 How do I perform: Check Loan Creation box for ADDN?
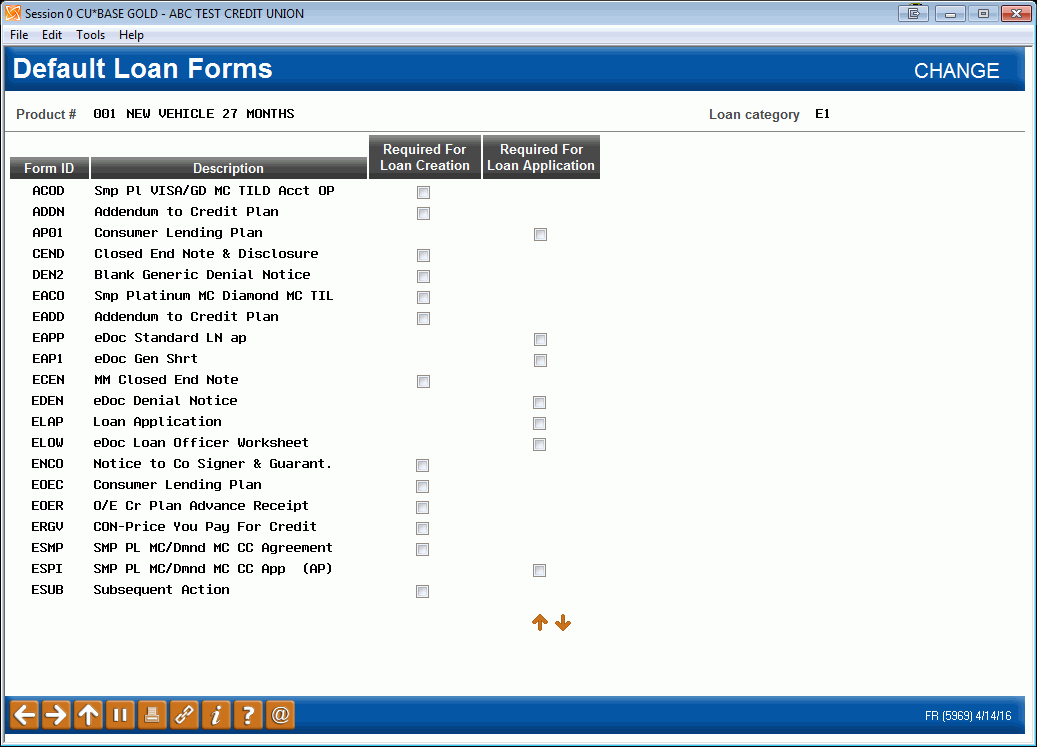(x=423, y=214)
